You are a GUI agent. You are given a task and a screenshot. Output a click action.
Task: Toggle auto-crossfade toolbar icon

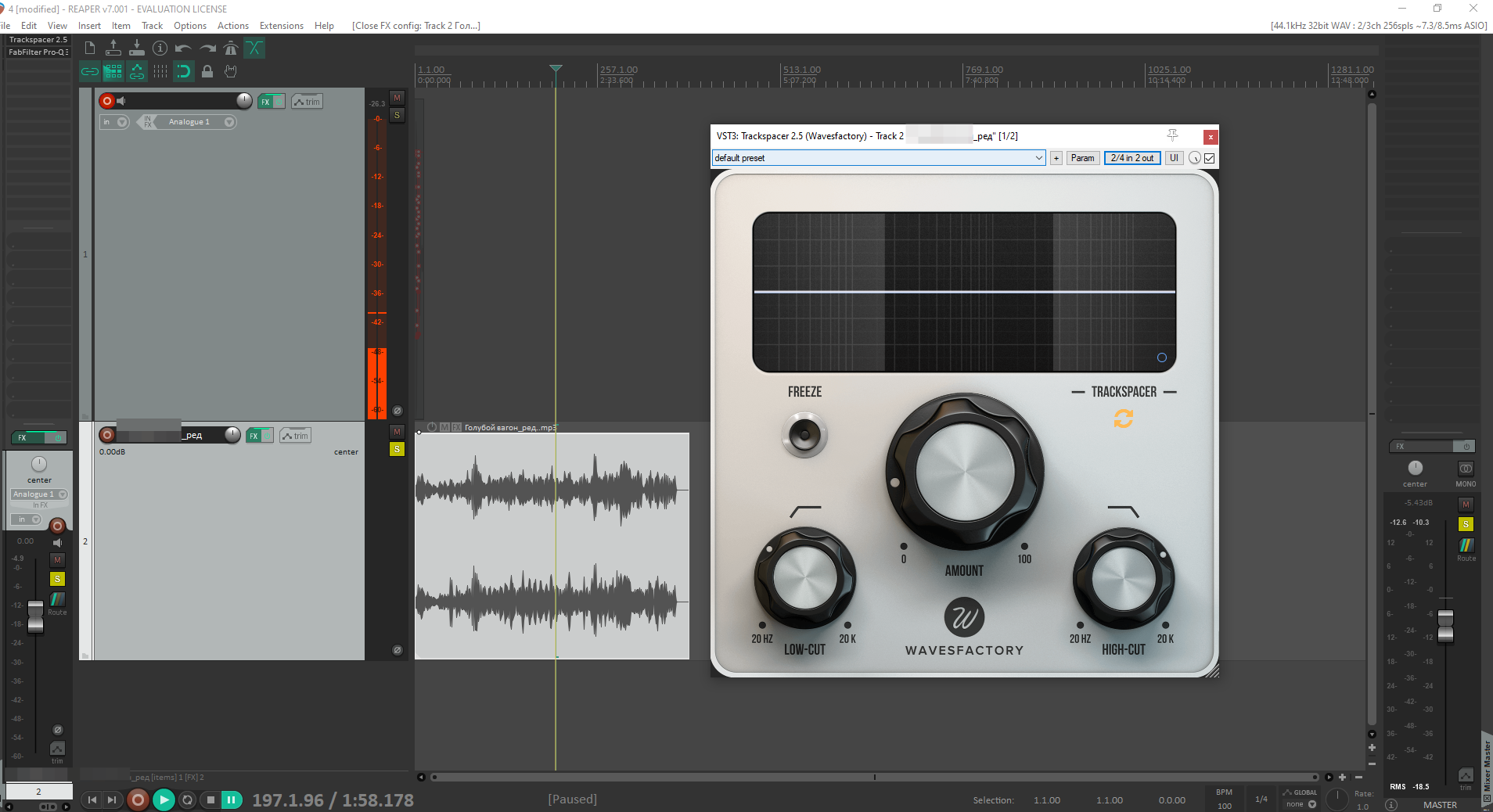click(x=254, y=49)
